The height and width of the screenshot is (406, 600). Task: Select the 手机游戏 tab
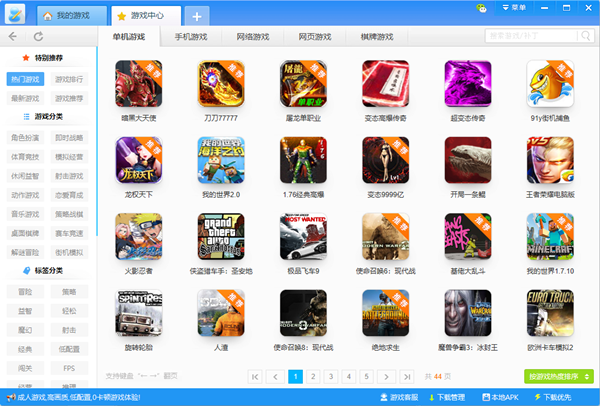[191, 37]
